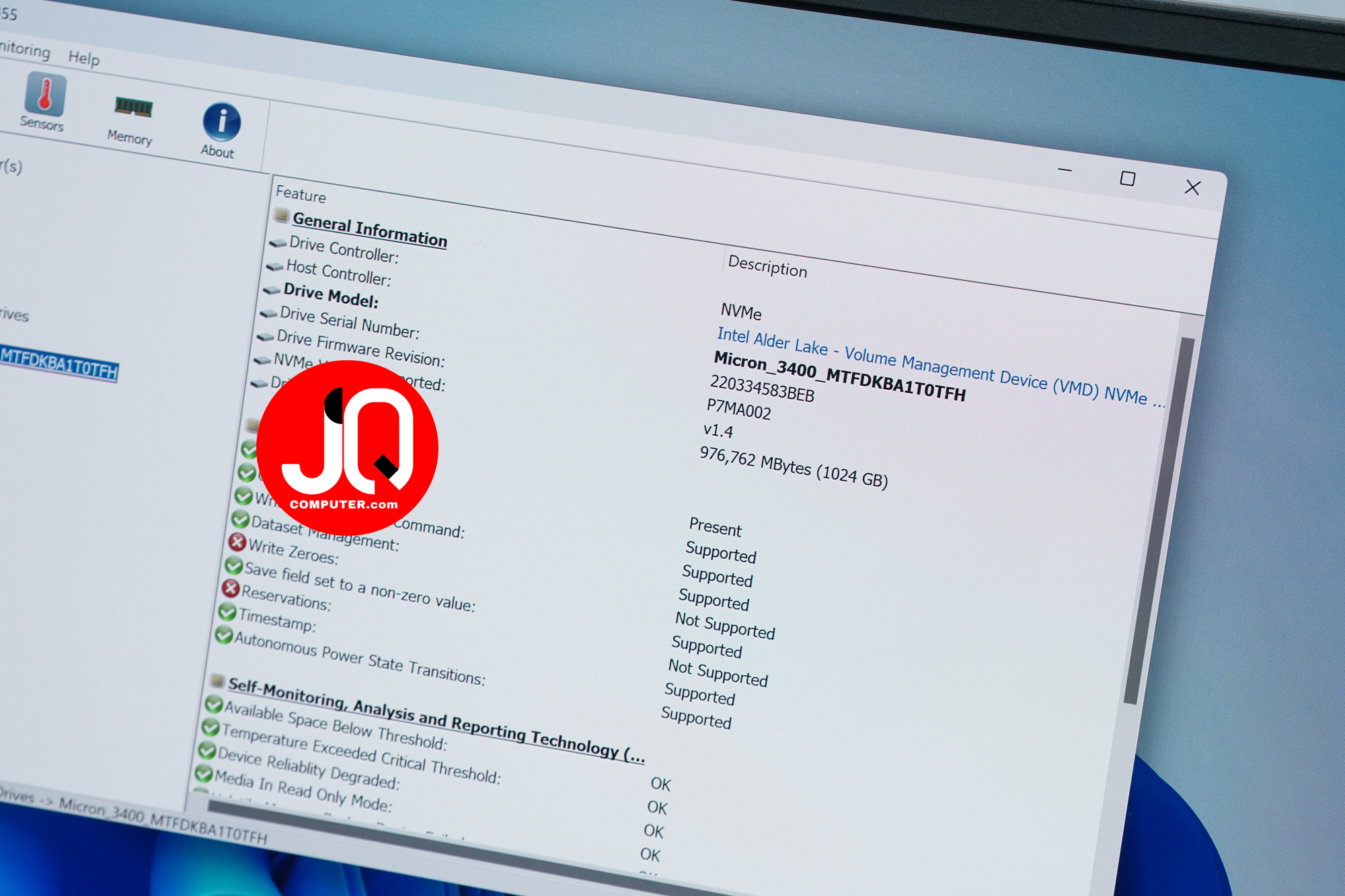This screenshot has height=896, width=1345.
Task: Click the Temperature Exceeded Critical icon
Action: pos(210,727)
